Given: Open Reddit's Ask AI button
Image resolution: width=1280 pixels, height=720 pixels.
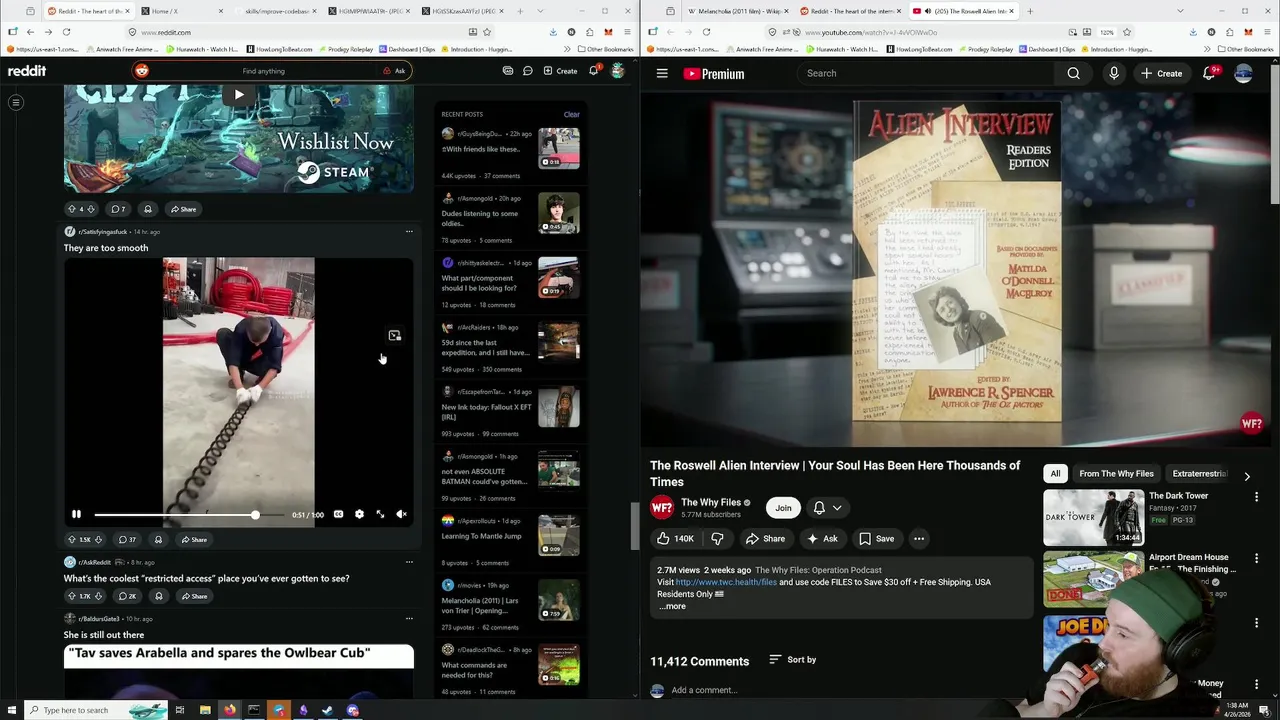Looking at the screenshot, I should (x=394, y=71).
